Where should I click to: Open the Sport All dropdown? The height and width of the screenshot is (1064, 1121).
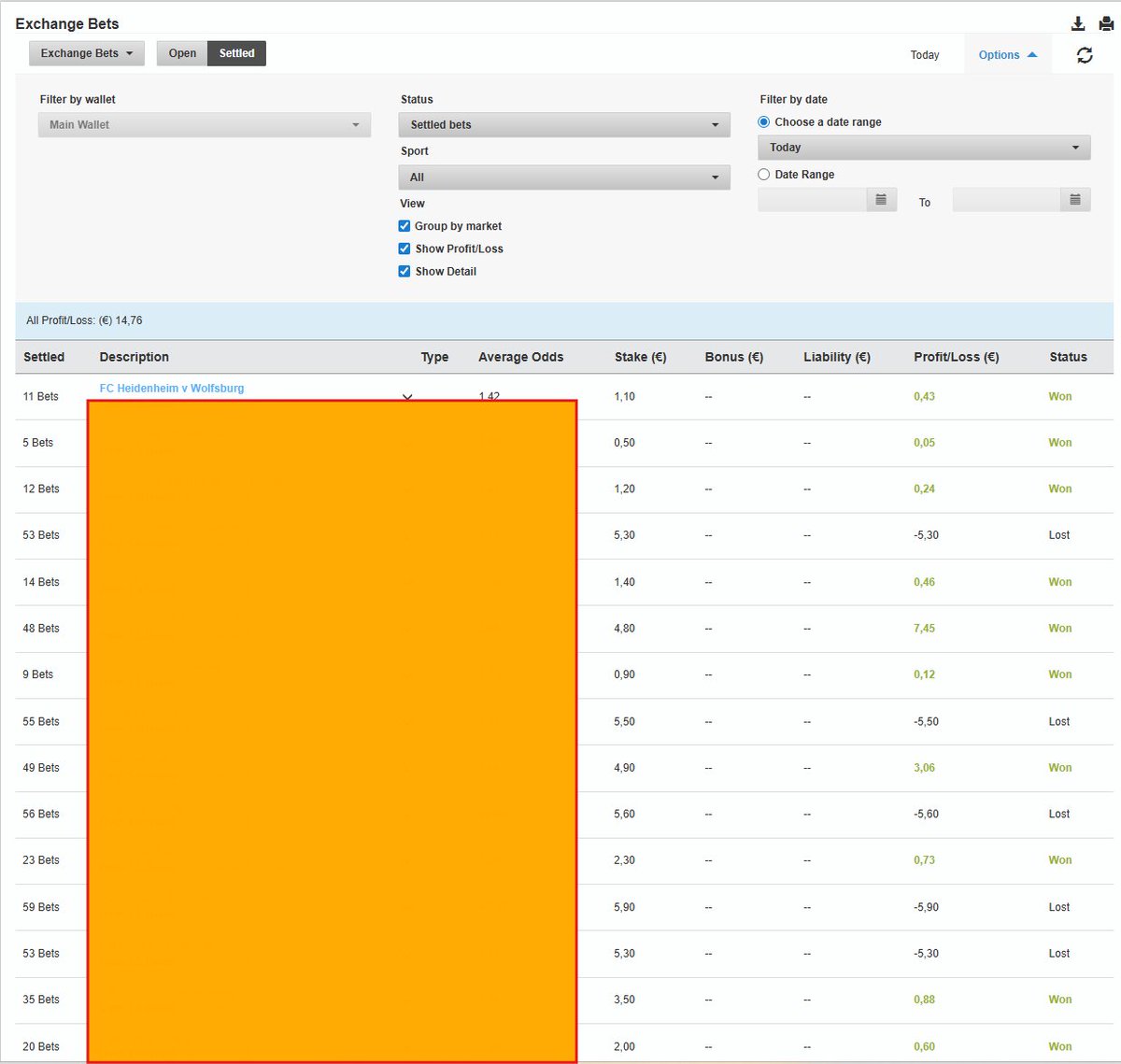tap(564, 177)
